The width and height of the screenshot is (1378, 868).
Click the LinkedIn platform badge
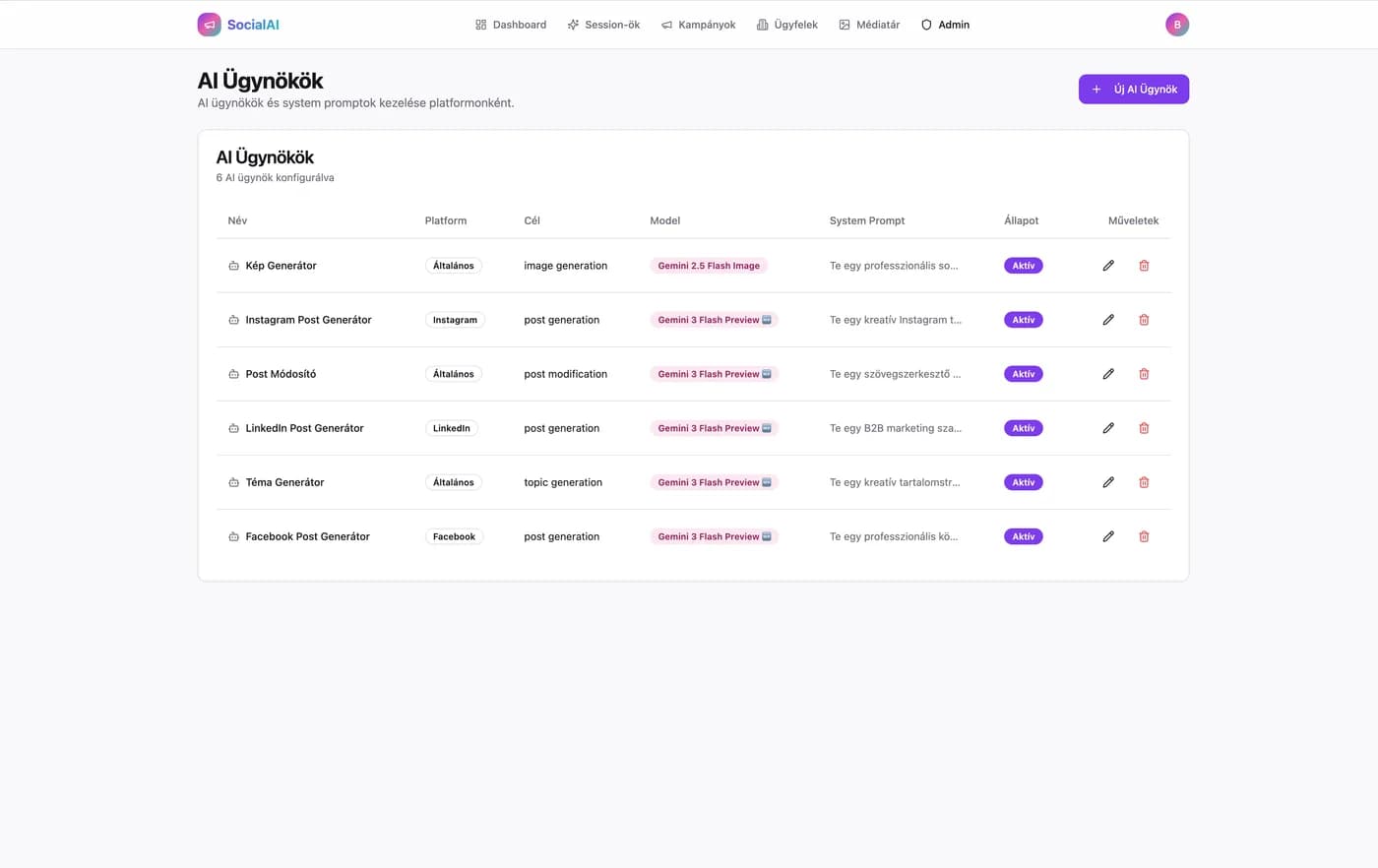tap(452, 428)
